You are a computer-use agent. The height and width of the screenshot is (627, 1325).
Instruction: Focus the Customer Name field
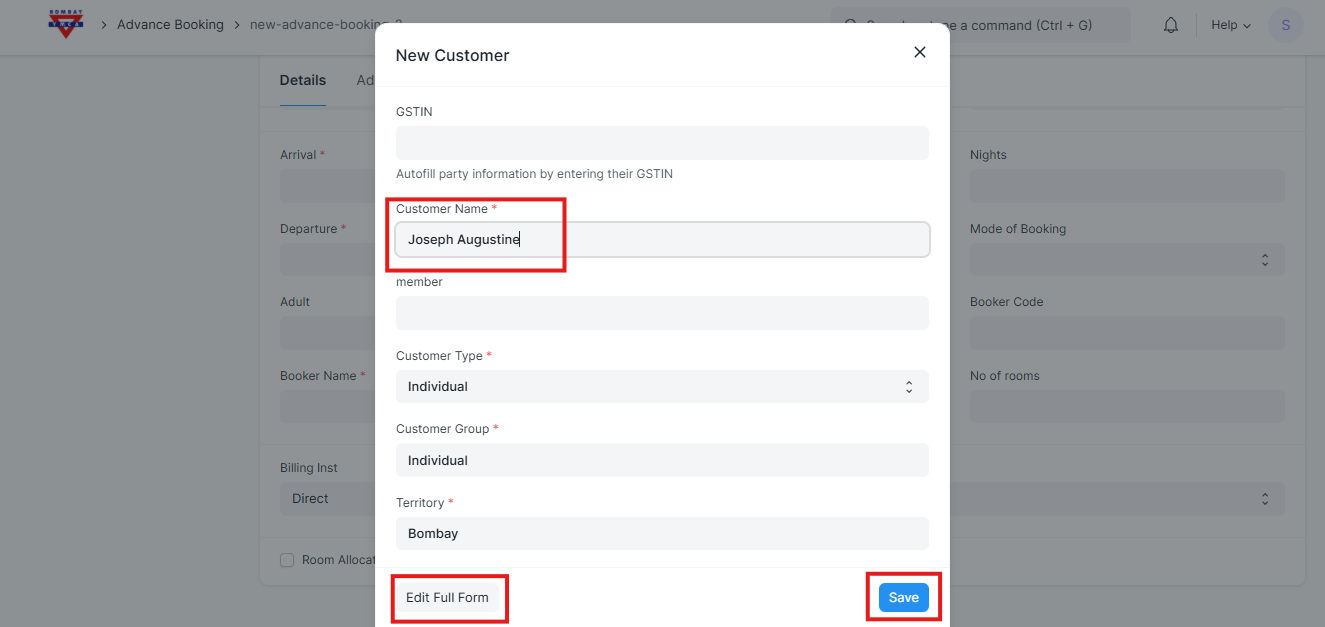click(x=662, y=240)
